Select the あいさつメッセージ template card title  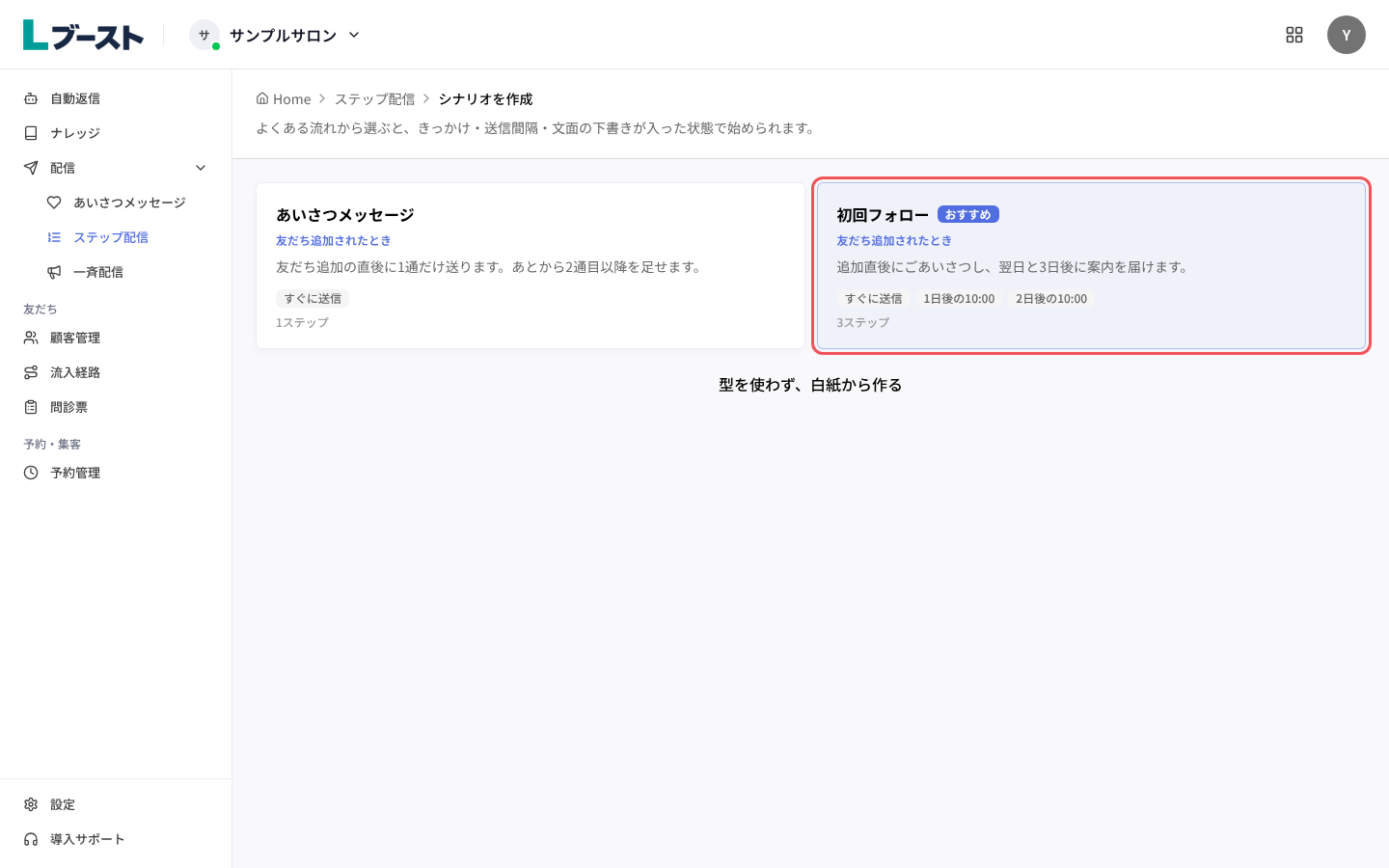(345, 215)
